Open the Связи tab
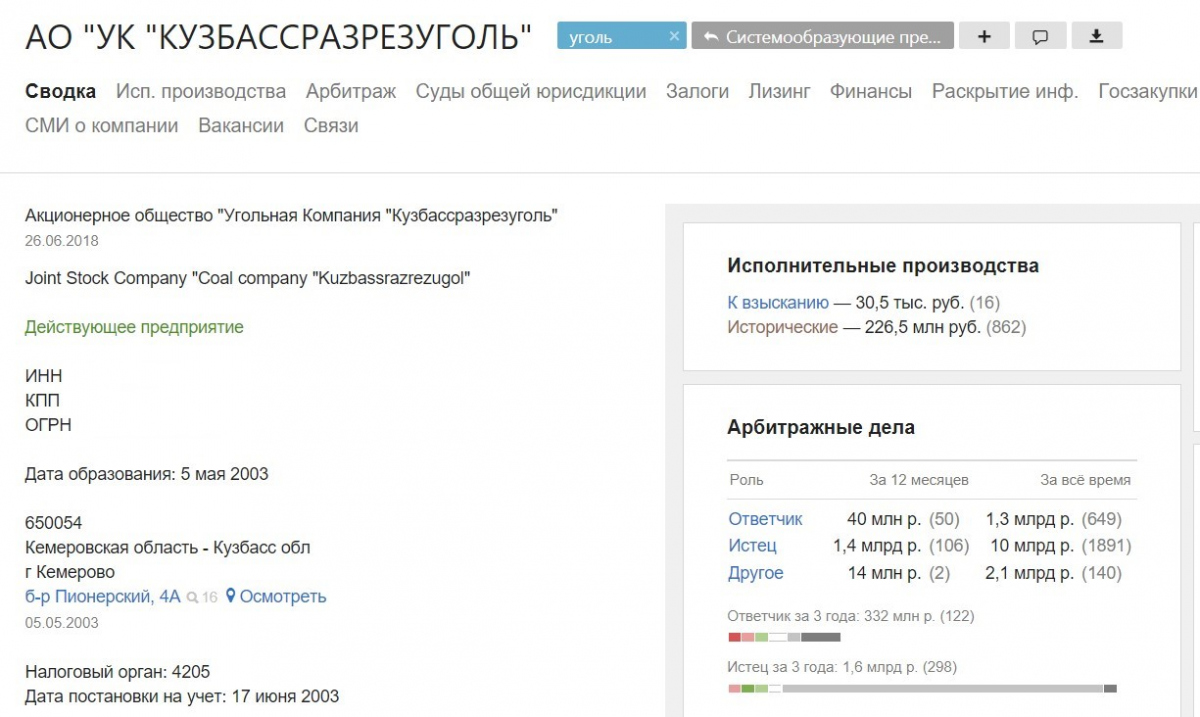Screen dimensions: 1200x717 tap(331, 125)
